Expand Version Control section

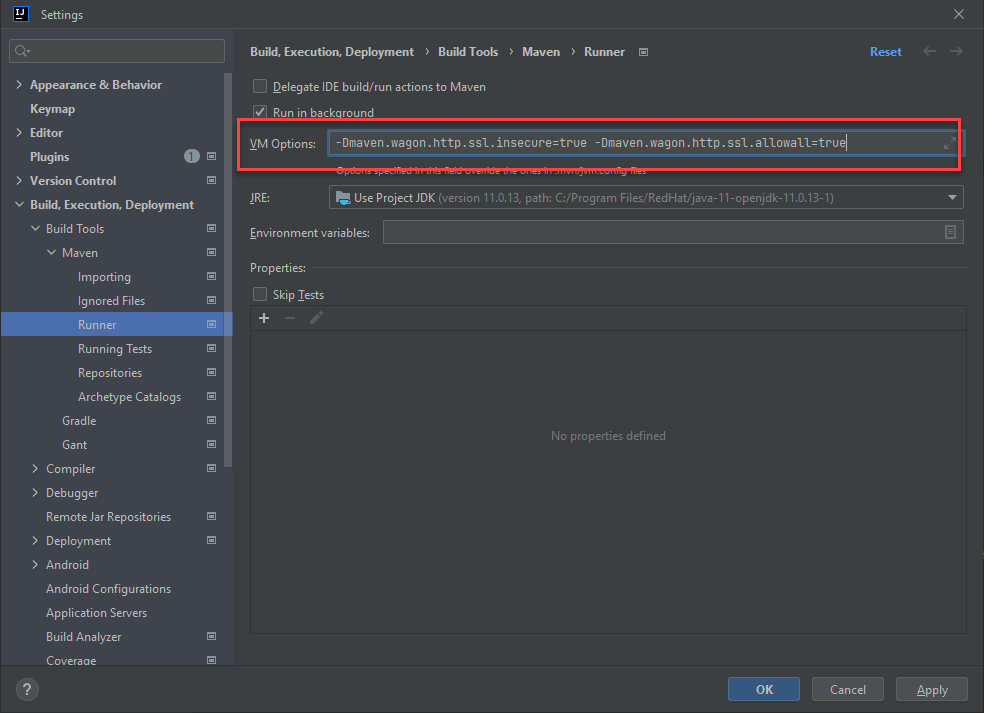coord(19,180)
